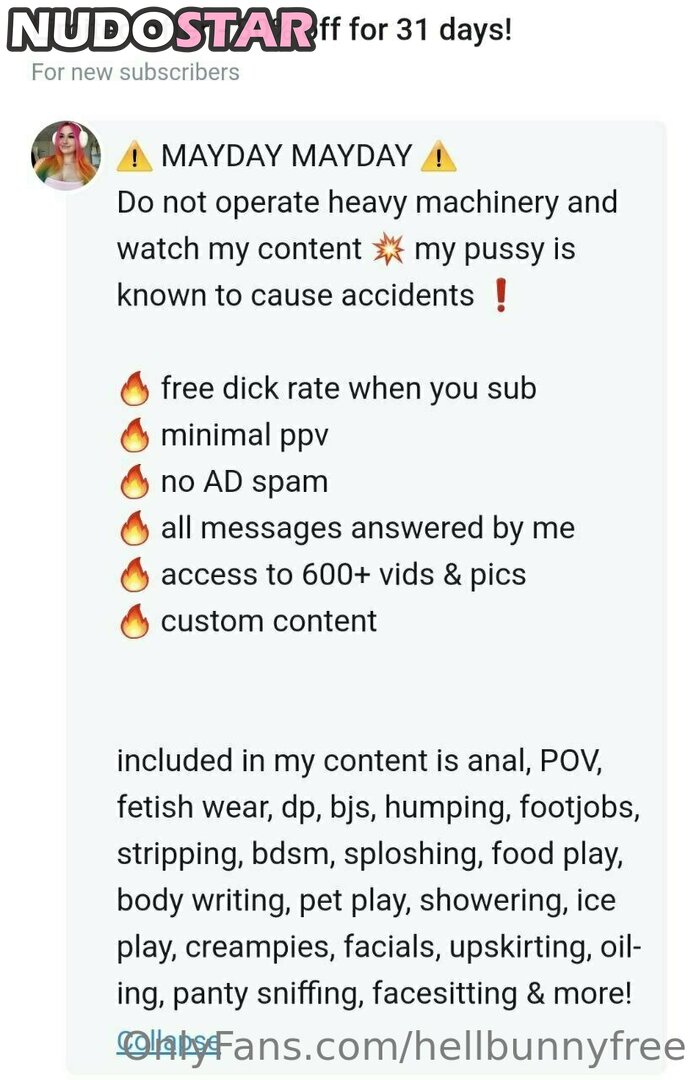This screenshot has height=1080, width=698.
Task: Click the off for 31 days offer text
Action: 414,29
